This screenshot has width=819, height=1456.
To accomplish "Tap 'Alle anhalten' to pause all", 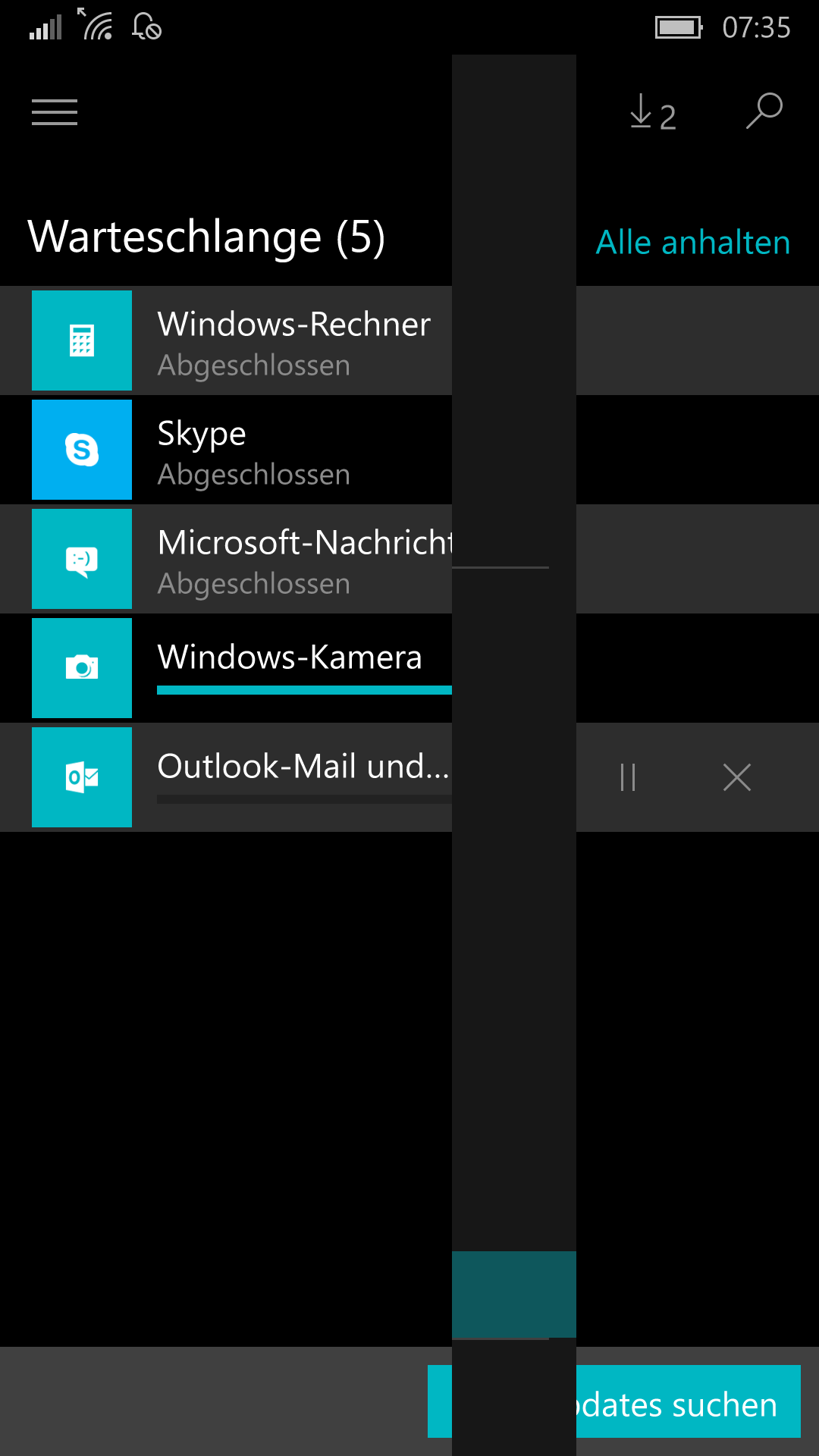I will (x=693, y=243).
